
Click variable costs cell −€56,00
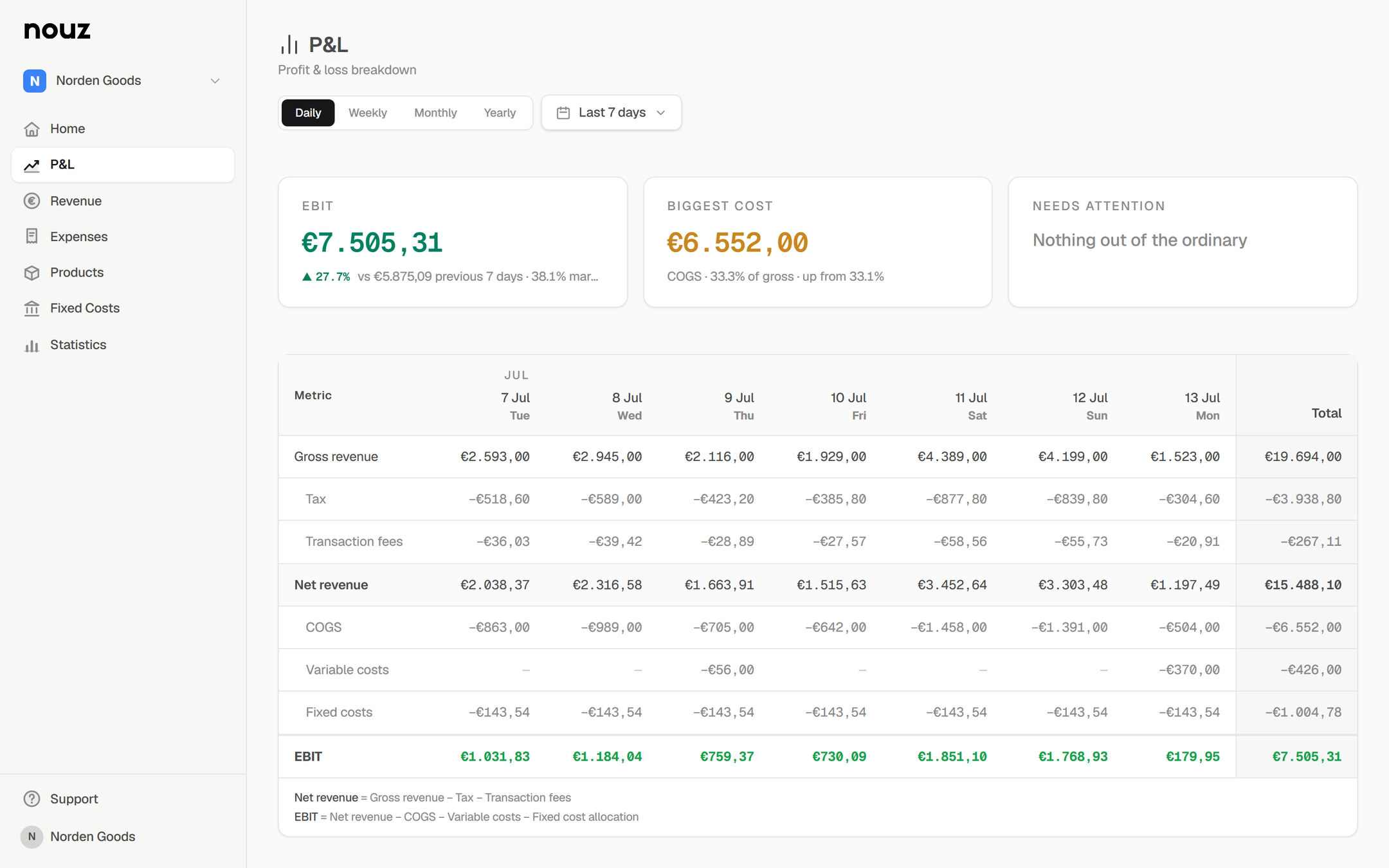[x=727, y=670]
